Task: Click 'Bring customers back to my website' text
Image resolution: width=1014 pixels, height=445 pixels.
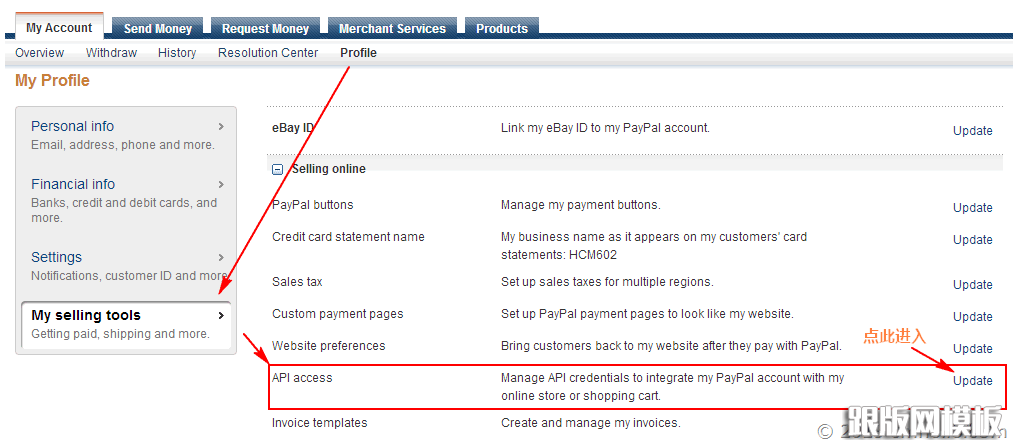Action: coord(671,346)
